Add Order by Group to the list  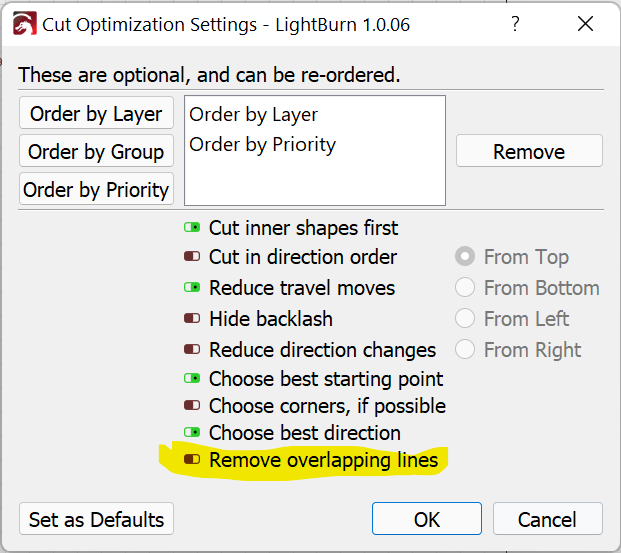point(96,151)
